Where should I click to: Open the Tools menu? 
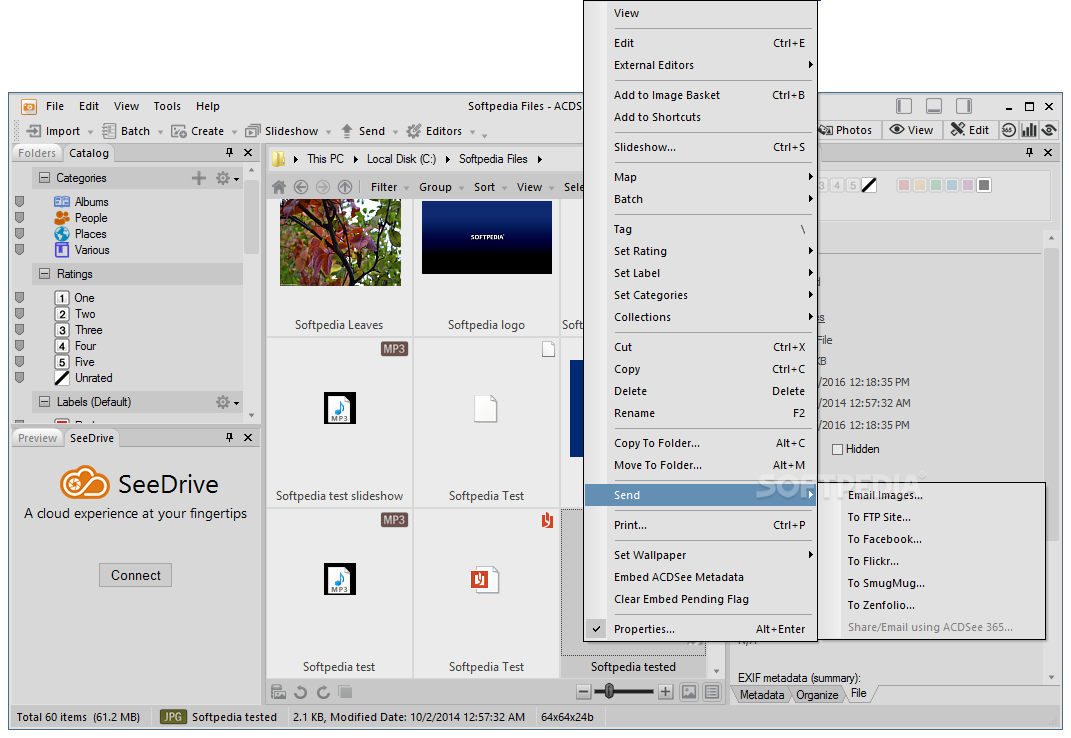(x=167, y=106)
